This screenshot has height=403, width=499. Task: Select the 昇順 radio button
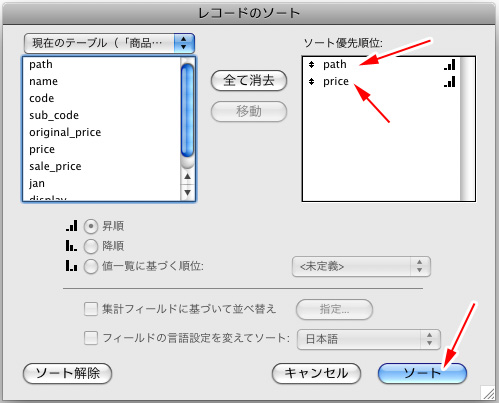click(91, 226)
